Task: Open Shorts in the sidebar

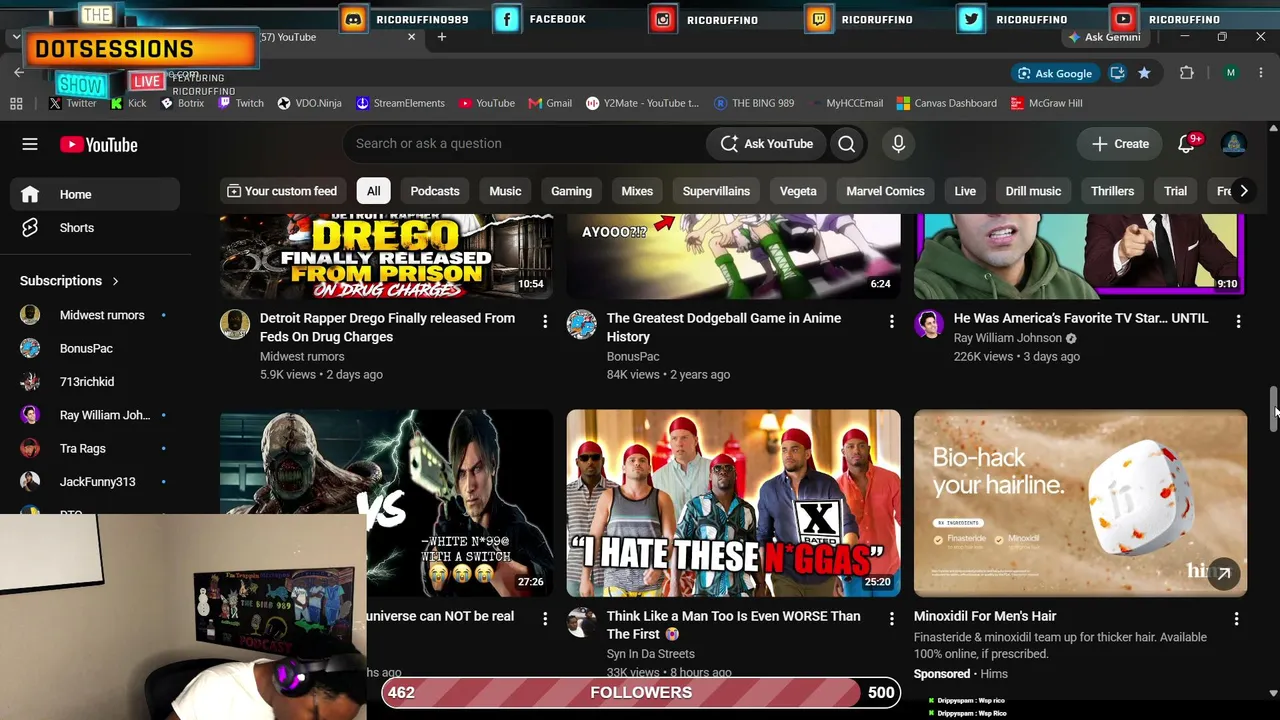Action: click(x=95, y=228)
